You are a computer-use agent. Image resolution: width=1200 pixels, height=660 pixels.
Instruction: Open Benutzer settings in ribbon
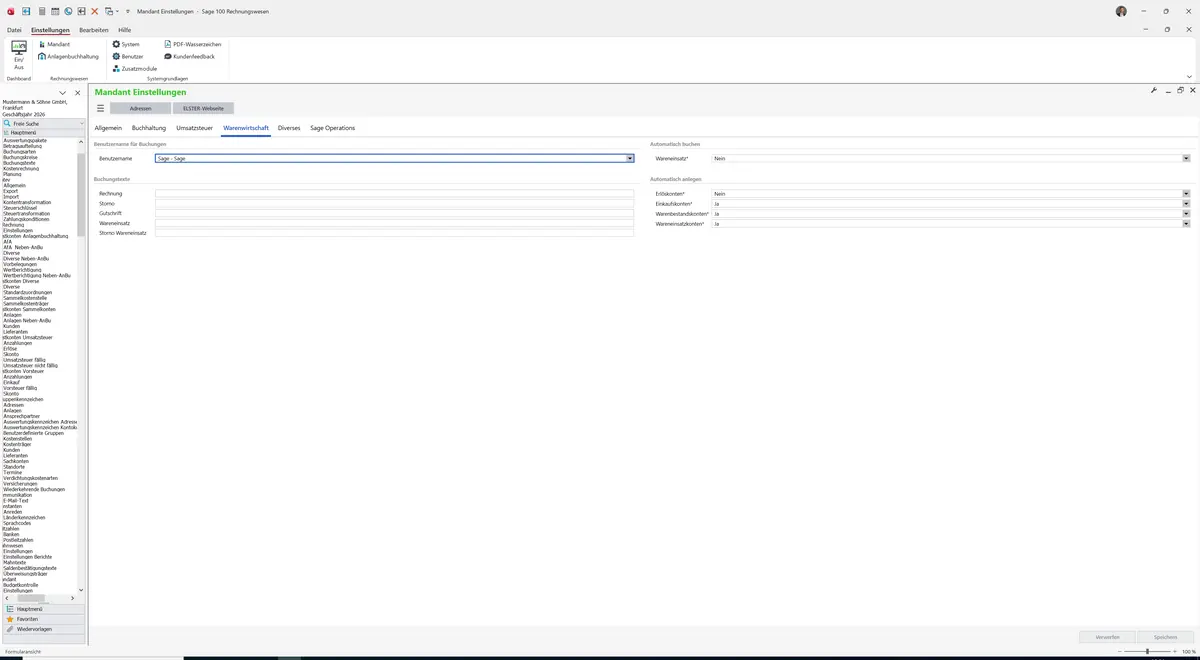tap(127, 56)
